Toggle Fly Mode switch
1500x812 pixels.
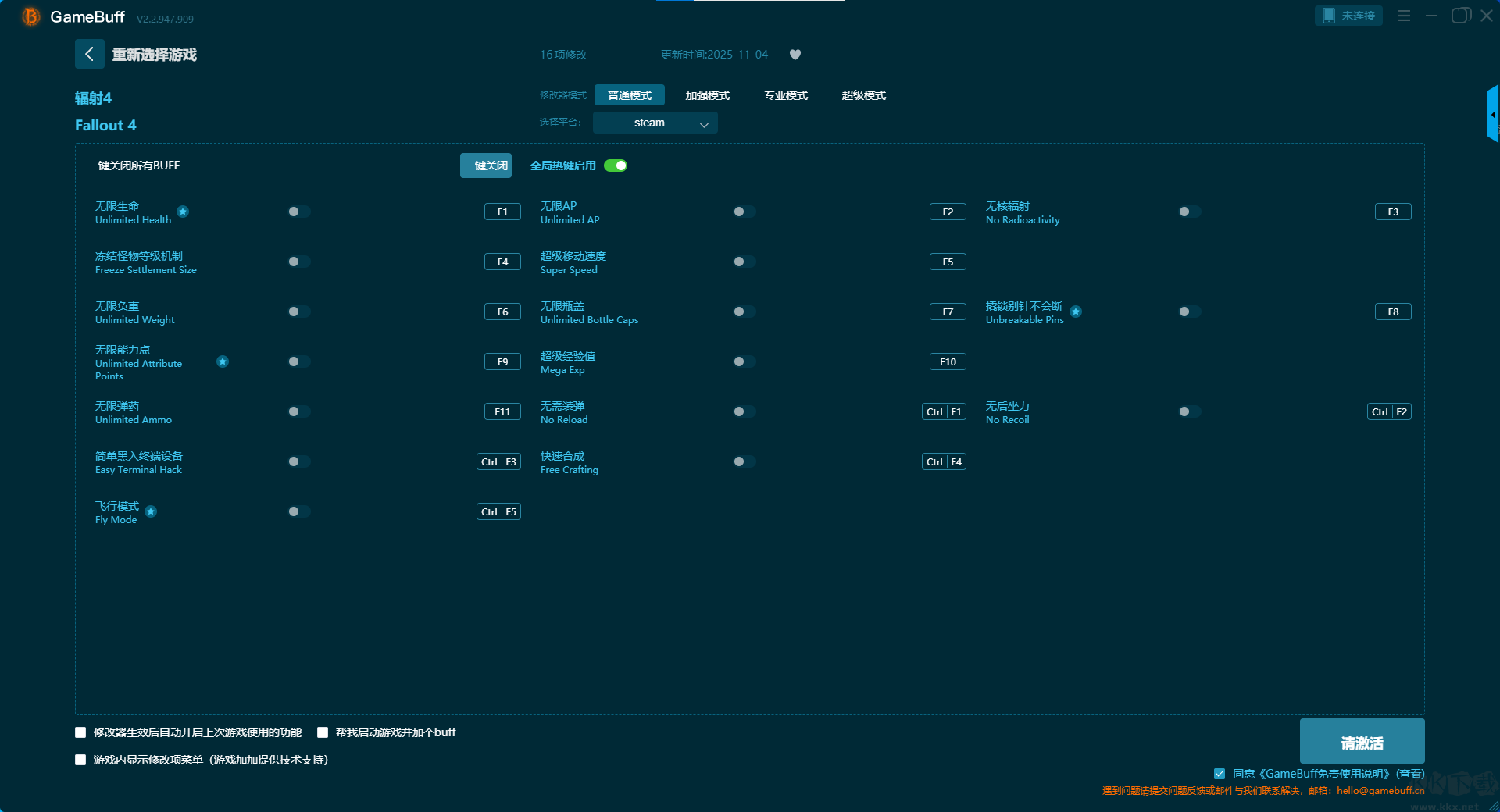click(299, 511)
